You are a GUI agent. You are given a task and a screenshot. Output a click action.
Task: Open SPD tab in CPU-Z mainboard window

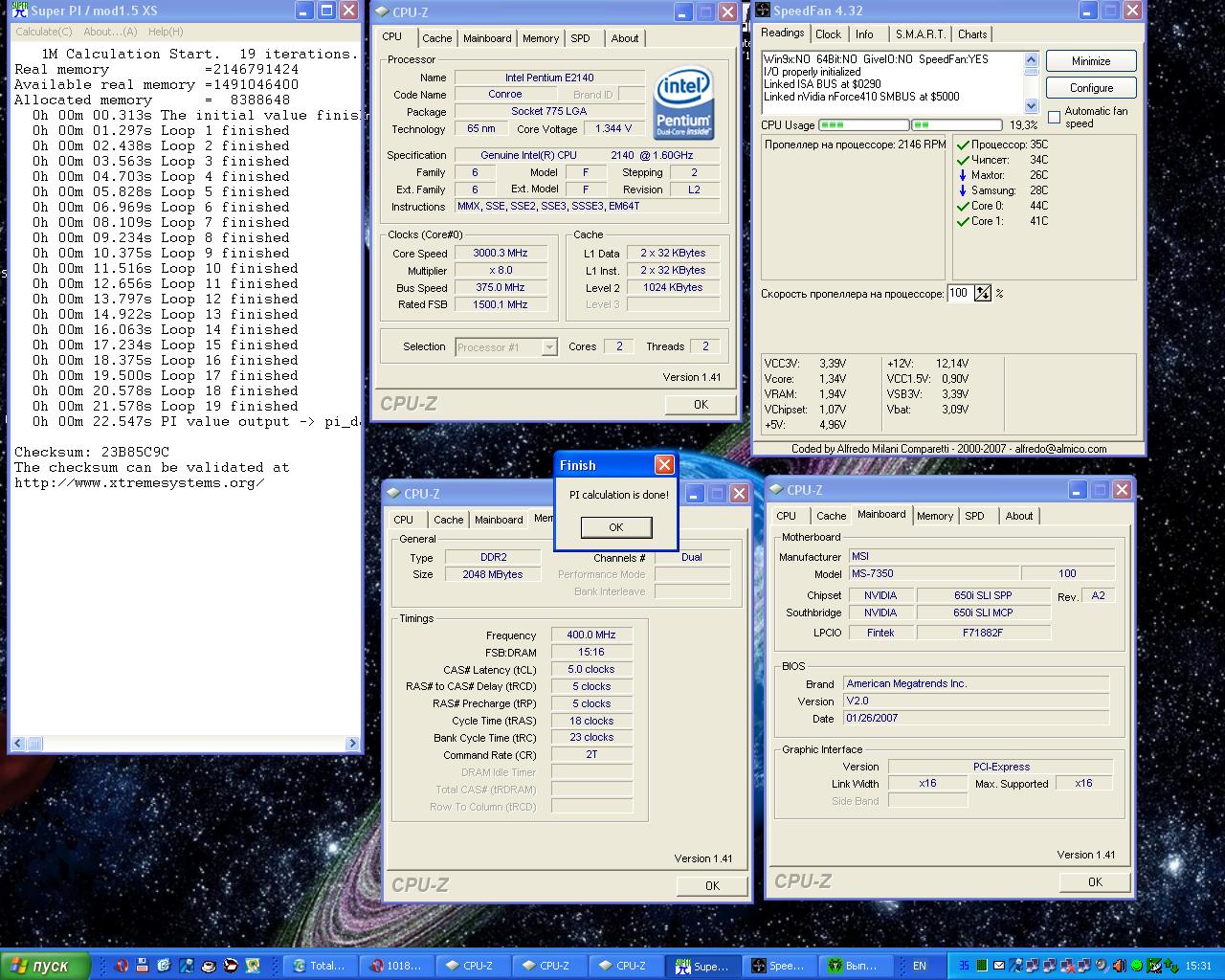[974, 516]
